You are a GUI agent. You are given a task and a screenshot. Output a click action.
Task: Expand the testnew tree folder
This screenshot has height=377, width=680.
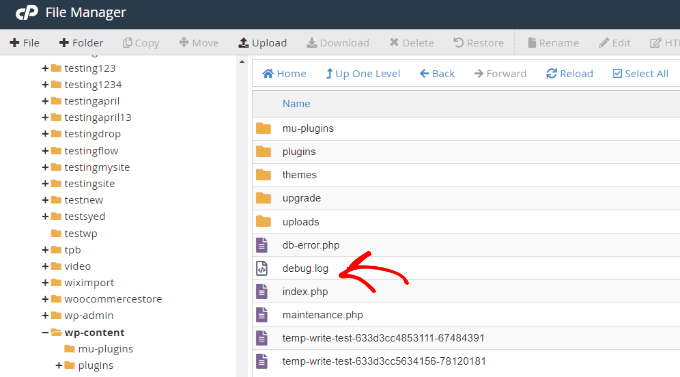point(45,200)
